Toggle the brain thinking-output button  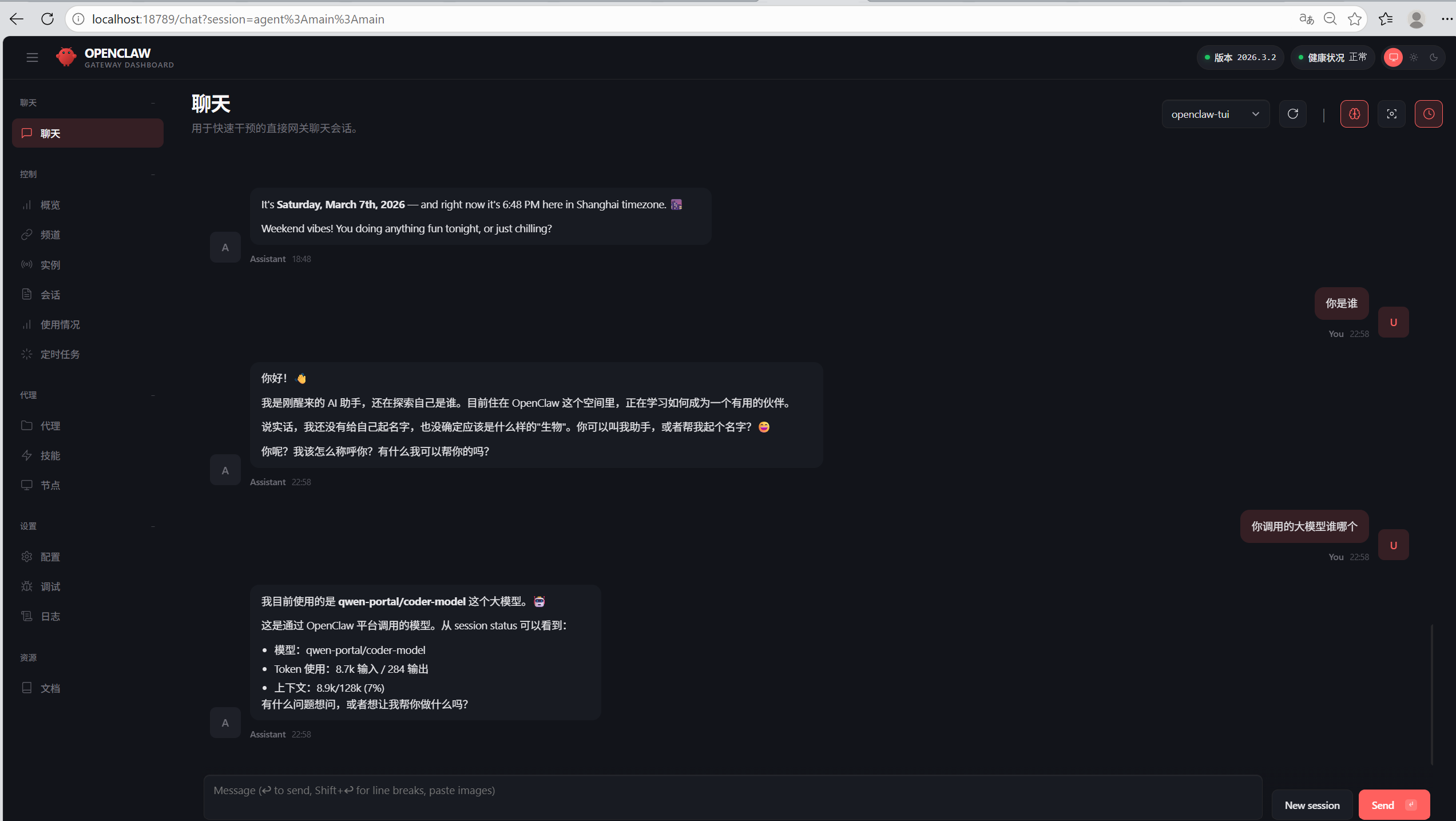point(1354,114)
